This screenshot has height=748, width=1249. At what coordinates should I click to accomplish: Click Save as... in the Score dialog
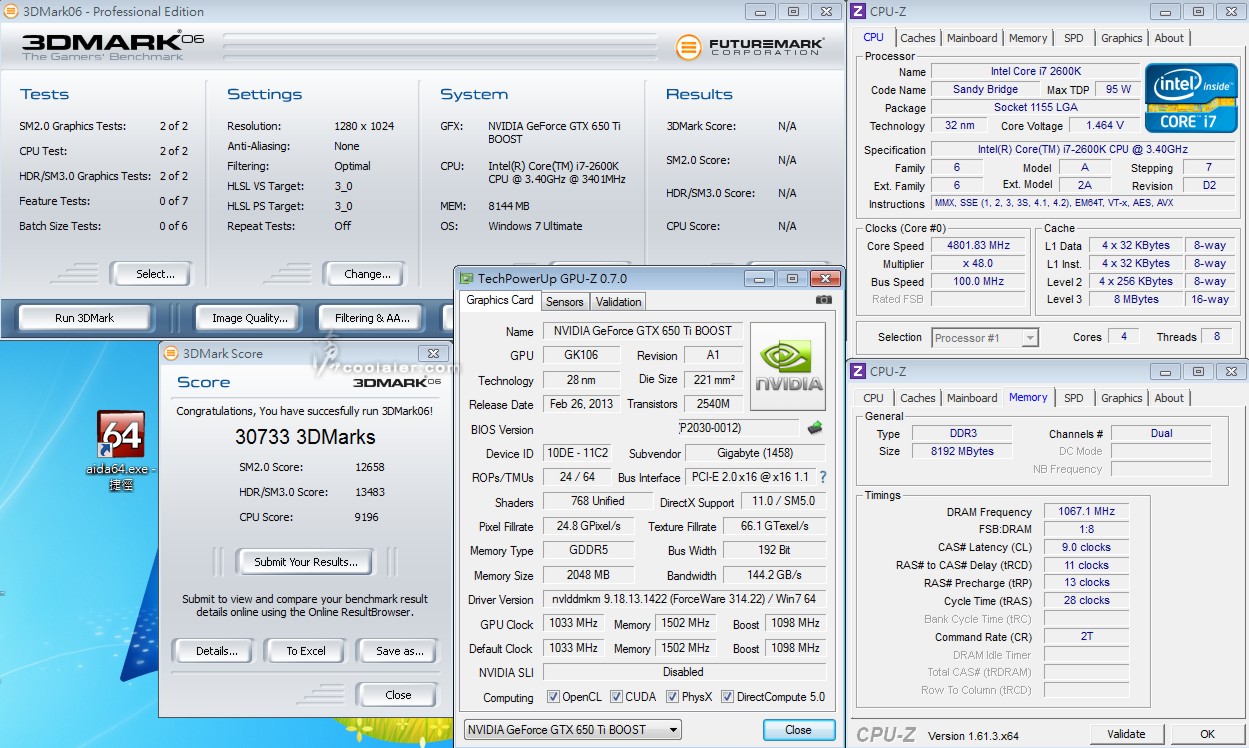click(400, 651)
